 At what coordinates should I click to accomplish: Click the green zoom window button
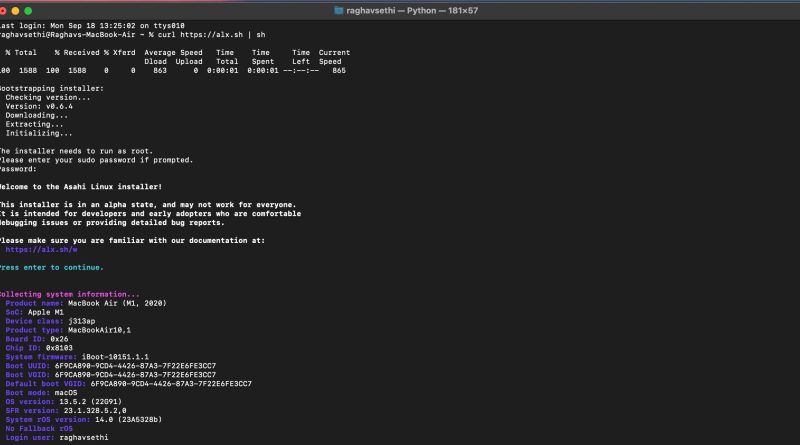tap(28, 11)
